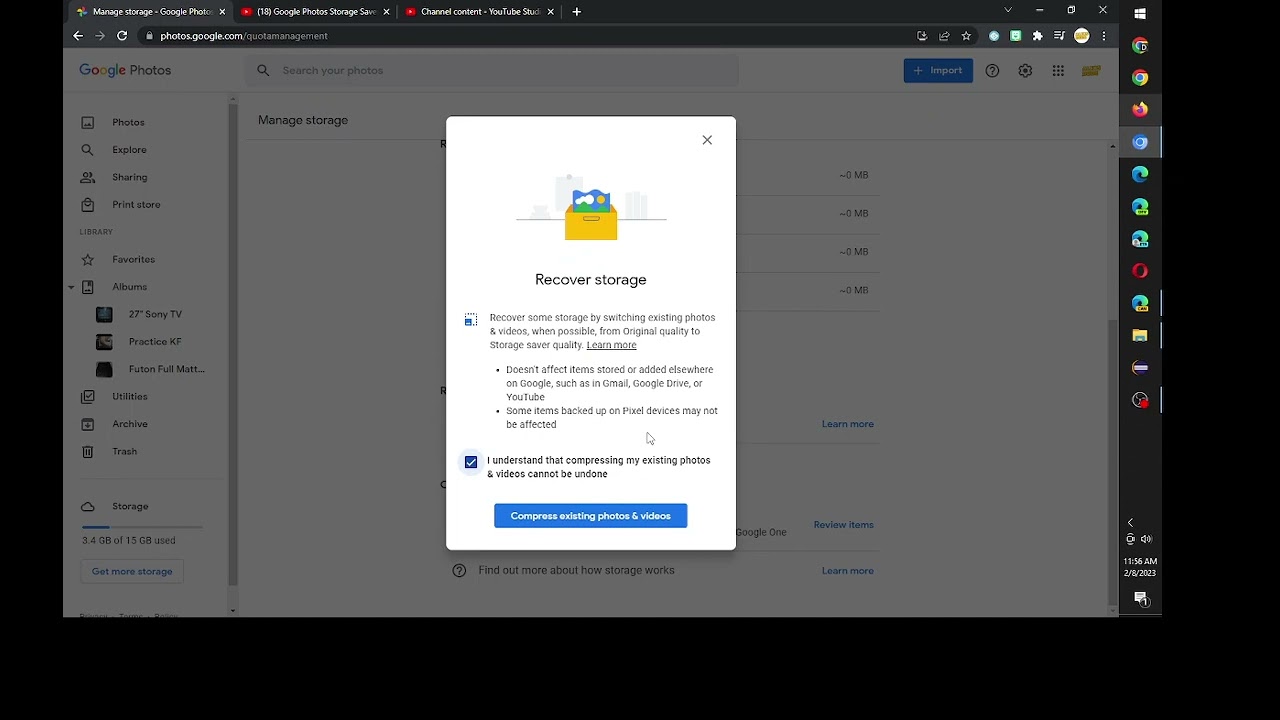Open File Explorer from the taskbar
Screen dimensions: 1280x720
tap(1140, 336)
